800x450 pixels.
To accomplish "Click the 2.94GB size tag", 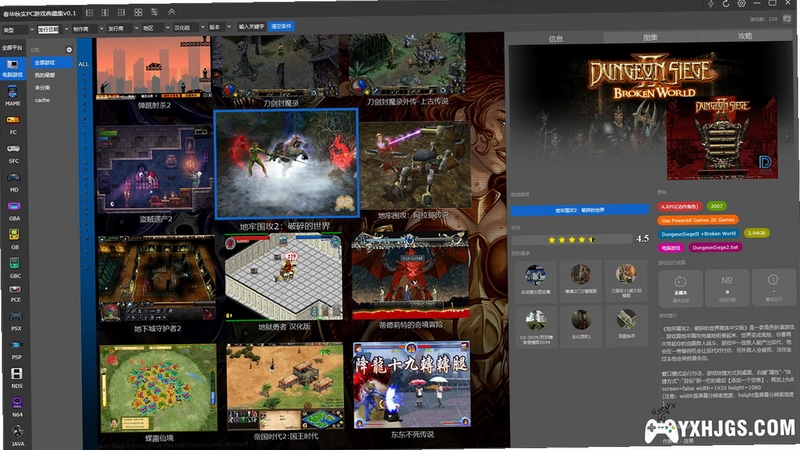I will [756, 233].
